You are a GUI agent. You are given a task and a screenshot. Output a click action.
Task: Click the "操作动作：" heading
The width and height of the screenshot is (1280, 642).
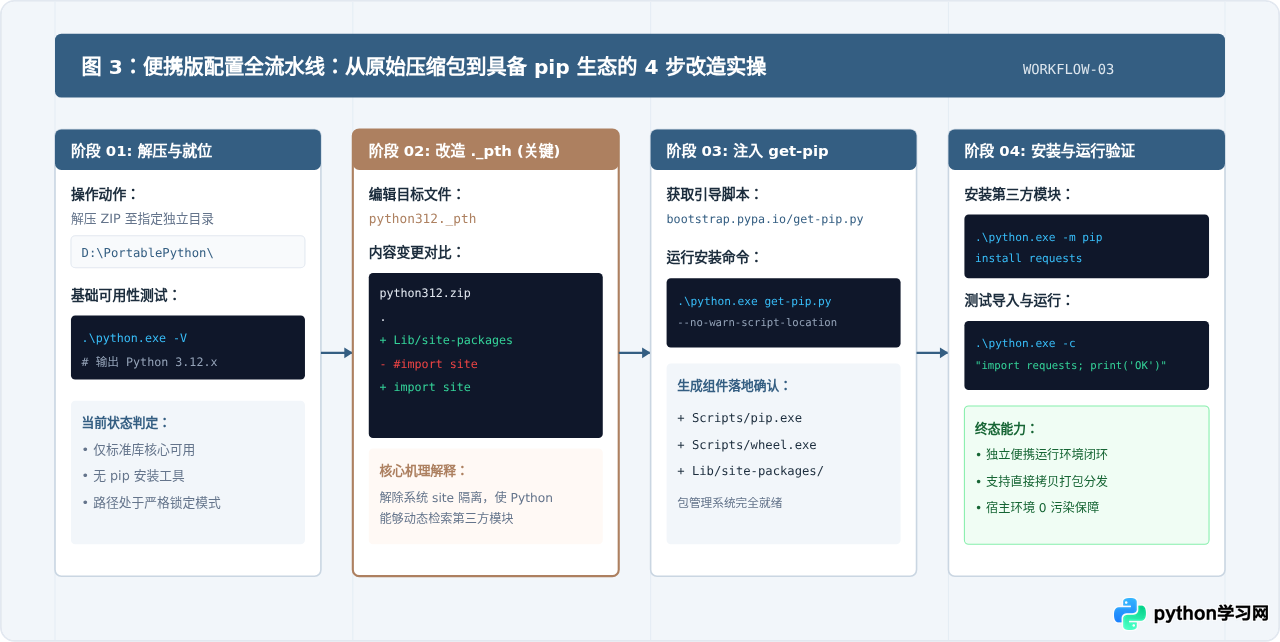point(105,194)
